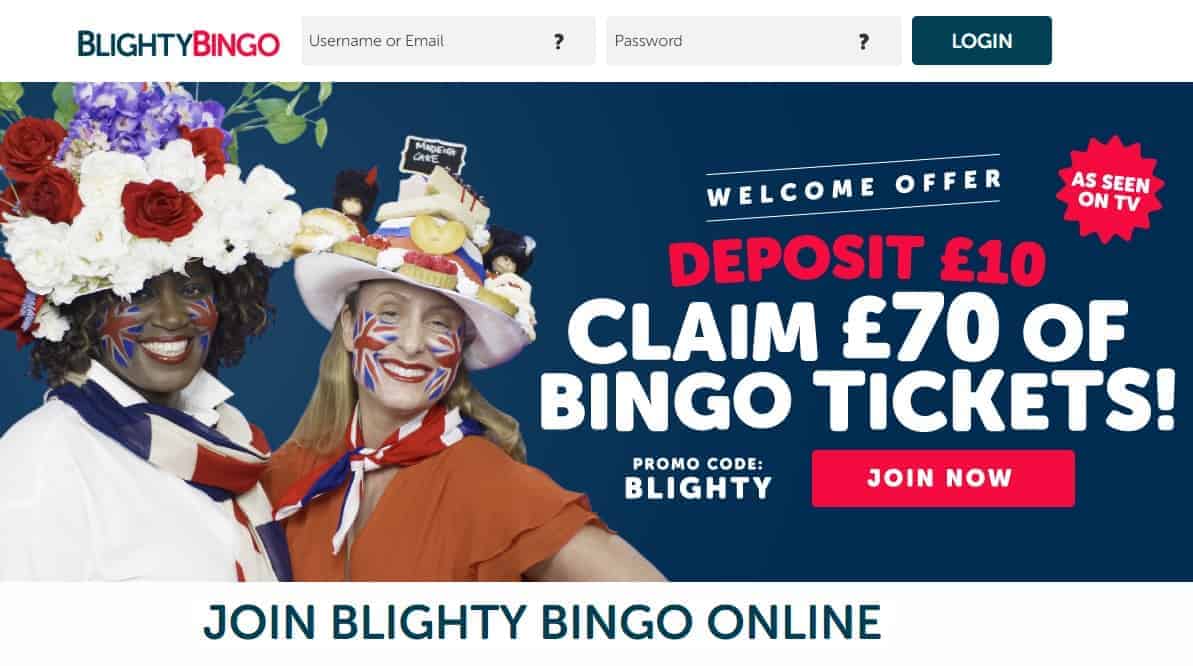The image size is (1193, 666).
Task: Click the Deposit £10 red text
Action: pyautogui.click(x=857, y=261)
